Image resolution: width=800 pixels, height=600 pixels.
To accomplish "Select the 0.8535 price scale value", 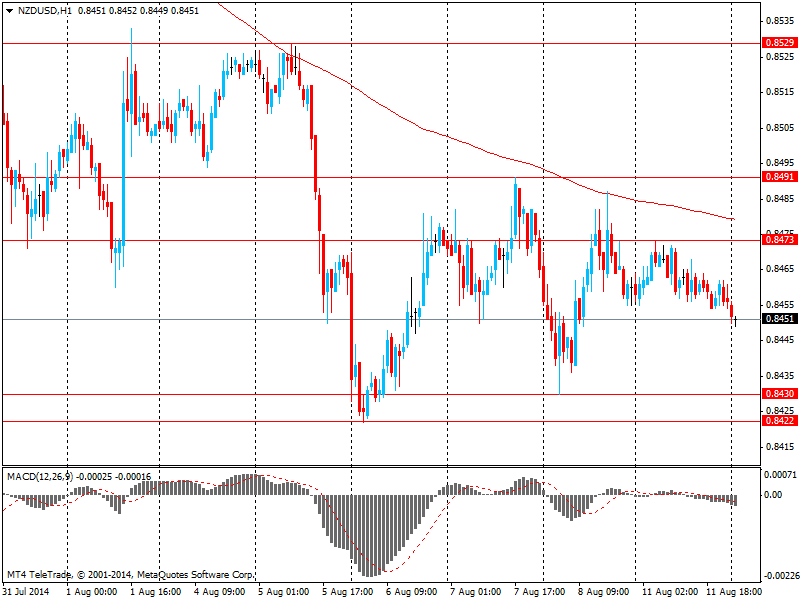I will point(781,21).
